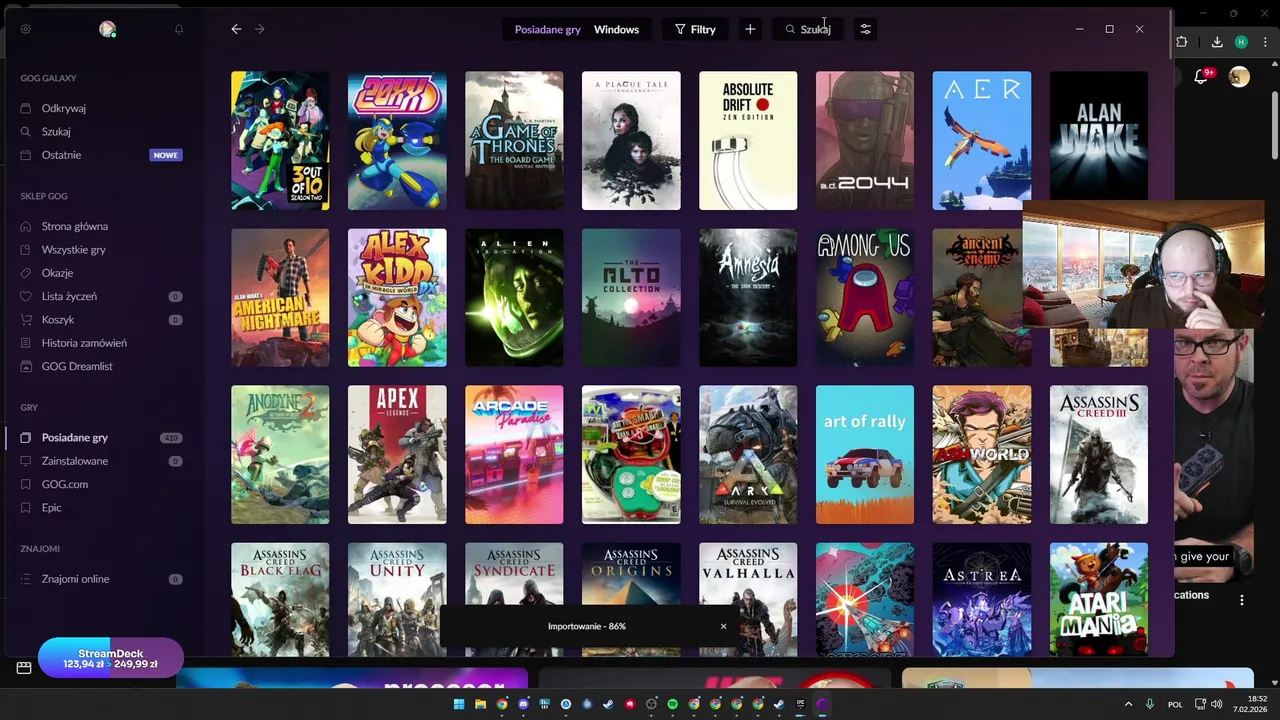Open Spotify from the taskbar
This screenshot has width=1280, height=720.
[x=672, y=704]
